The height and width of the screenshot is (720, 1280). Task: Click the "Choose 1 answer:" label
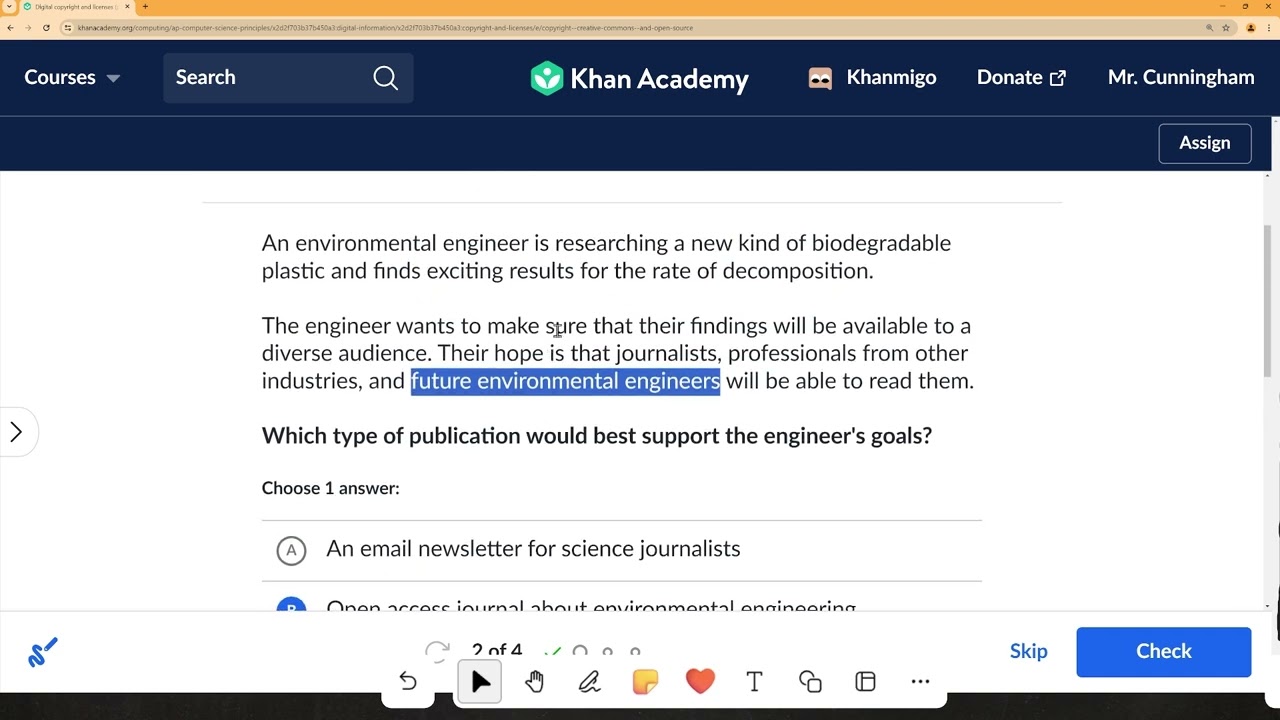point(330,488)
